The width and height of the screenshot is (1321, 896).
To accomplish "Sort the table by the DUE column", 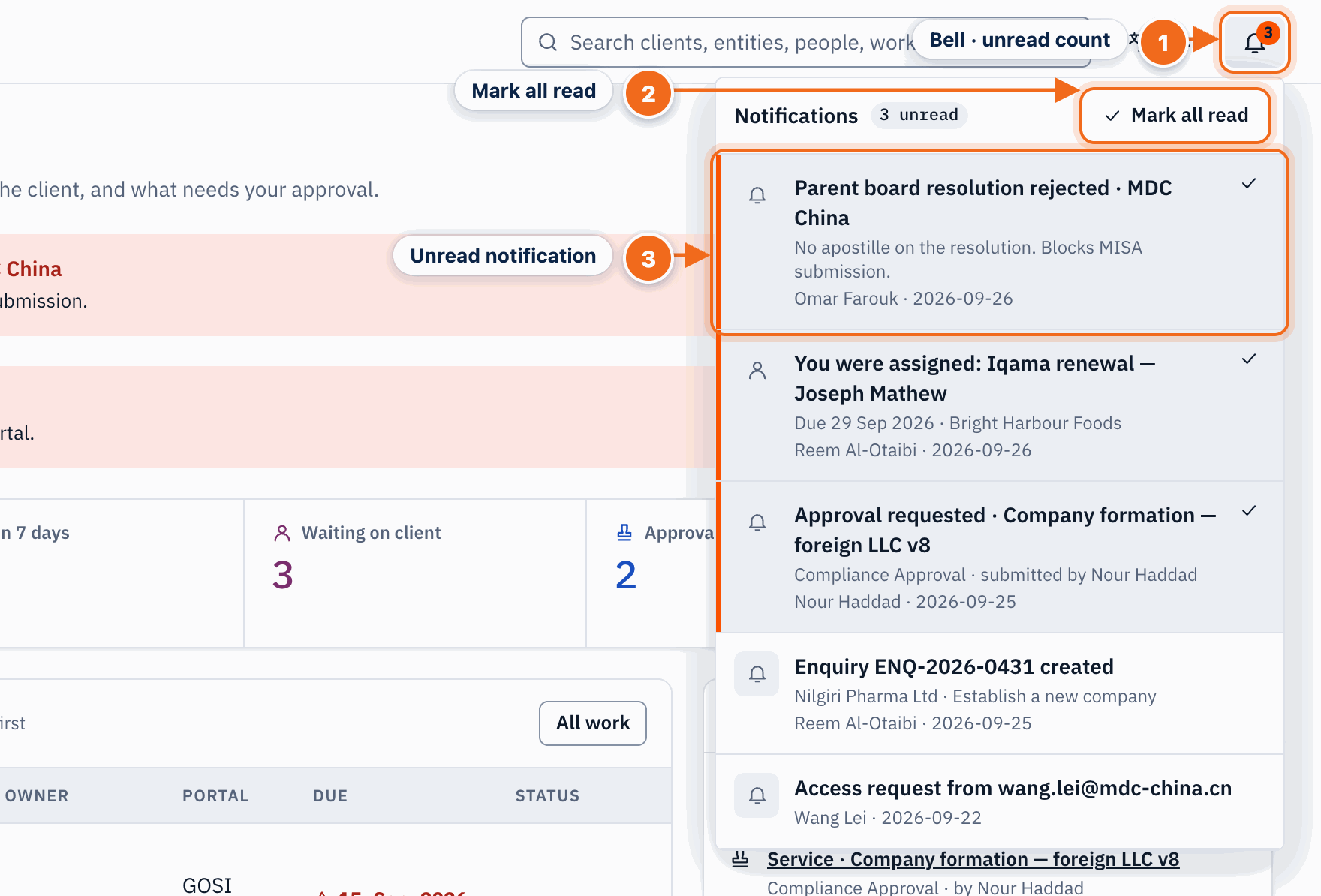I will click(x=330, y=796).
